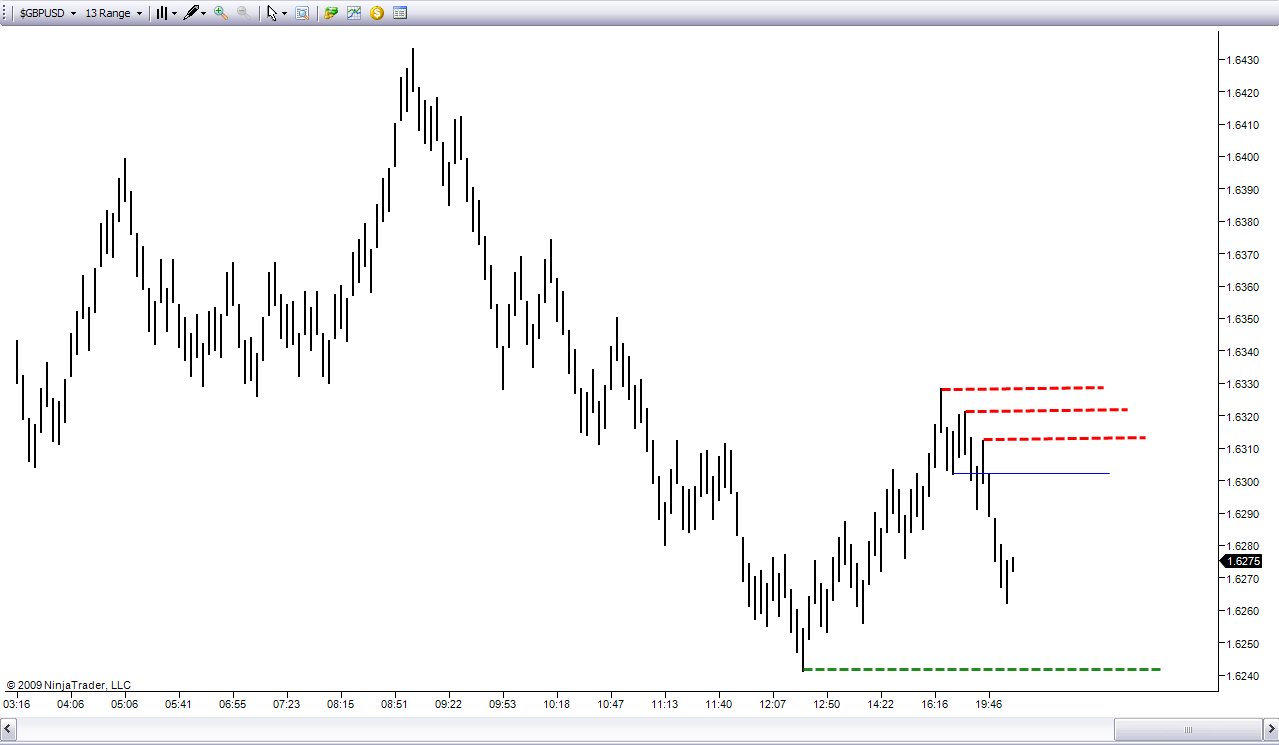Image resolution: width=1279 pixels, height=745 pixels.
Task: Open the $GBPUSD instrument dropdown
Action: click(47, 14)
